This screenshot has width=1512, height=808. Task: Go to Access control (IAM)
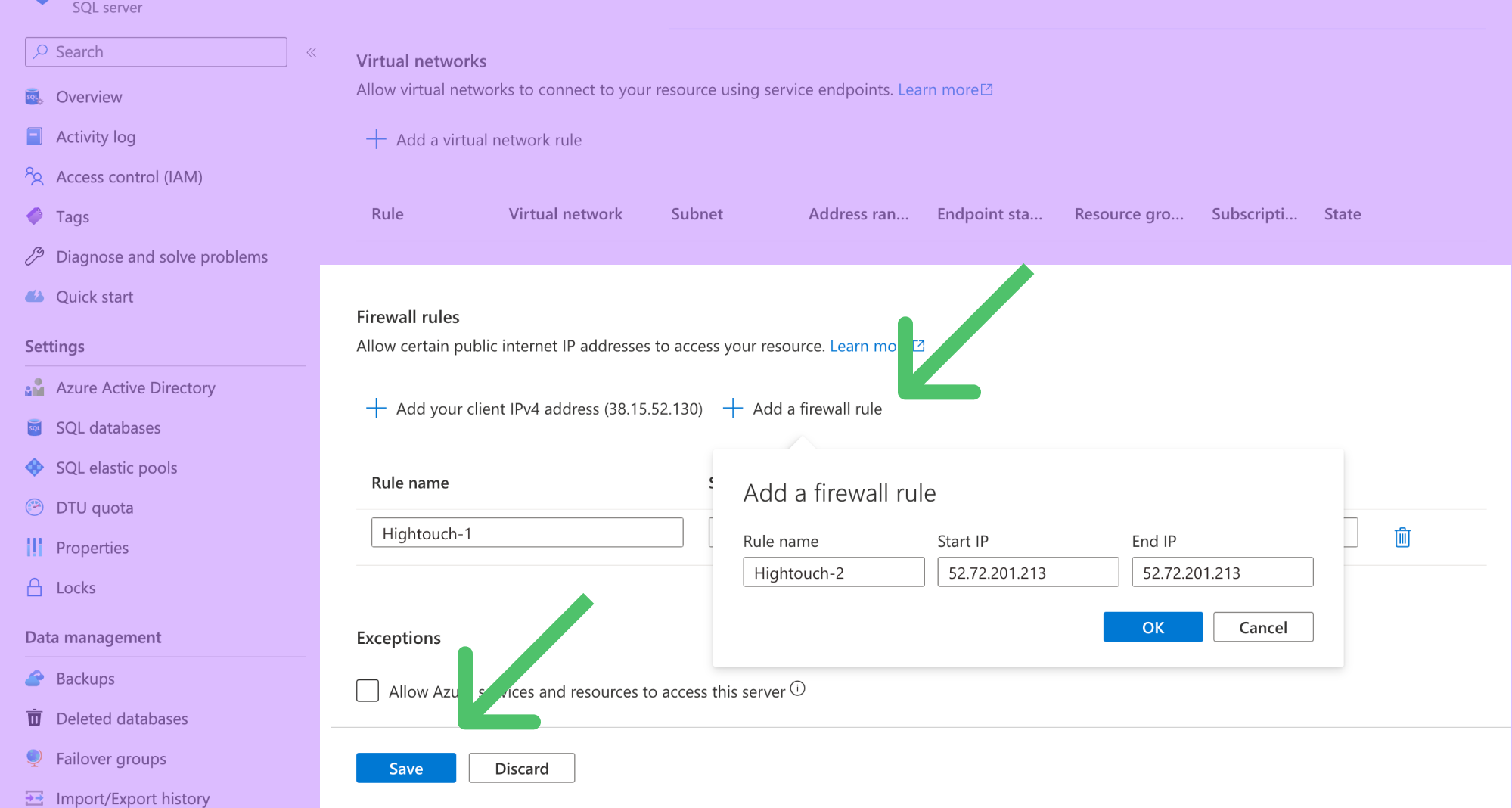click(129, 177)
